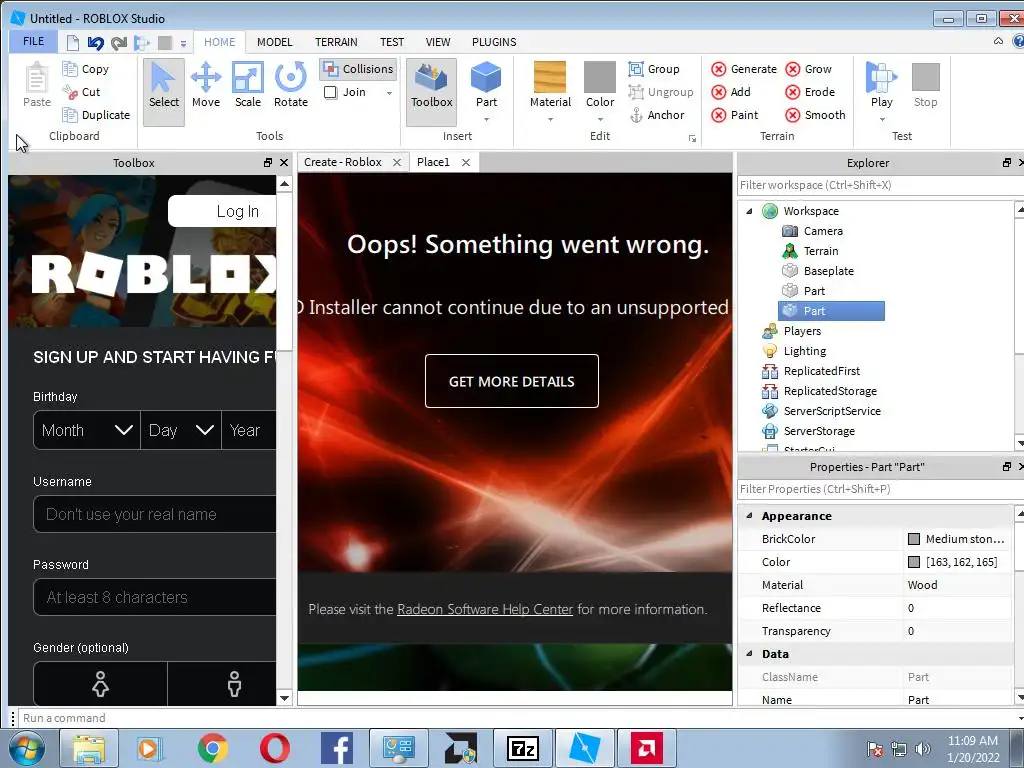Viewport: 1024px width, 768px height.
Task: Redo the last action
Action: [x=119, y=43]
